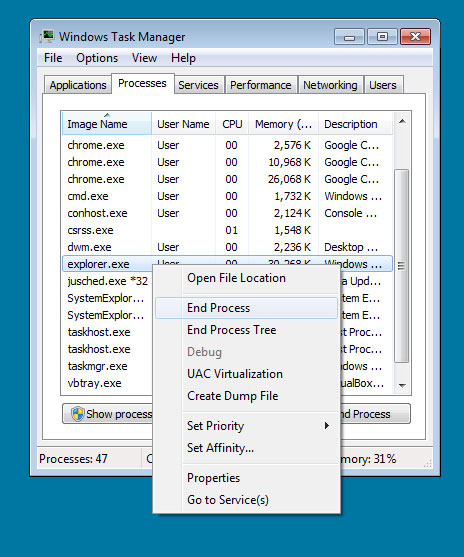Sort by Description column header
Image resolution: width=464 pixels, height=557 pixels.
point(356,123)
